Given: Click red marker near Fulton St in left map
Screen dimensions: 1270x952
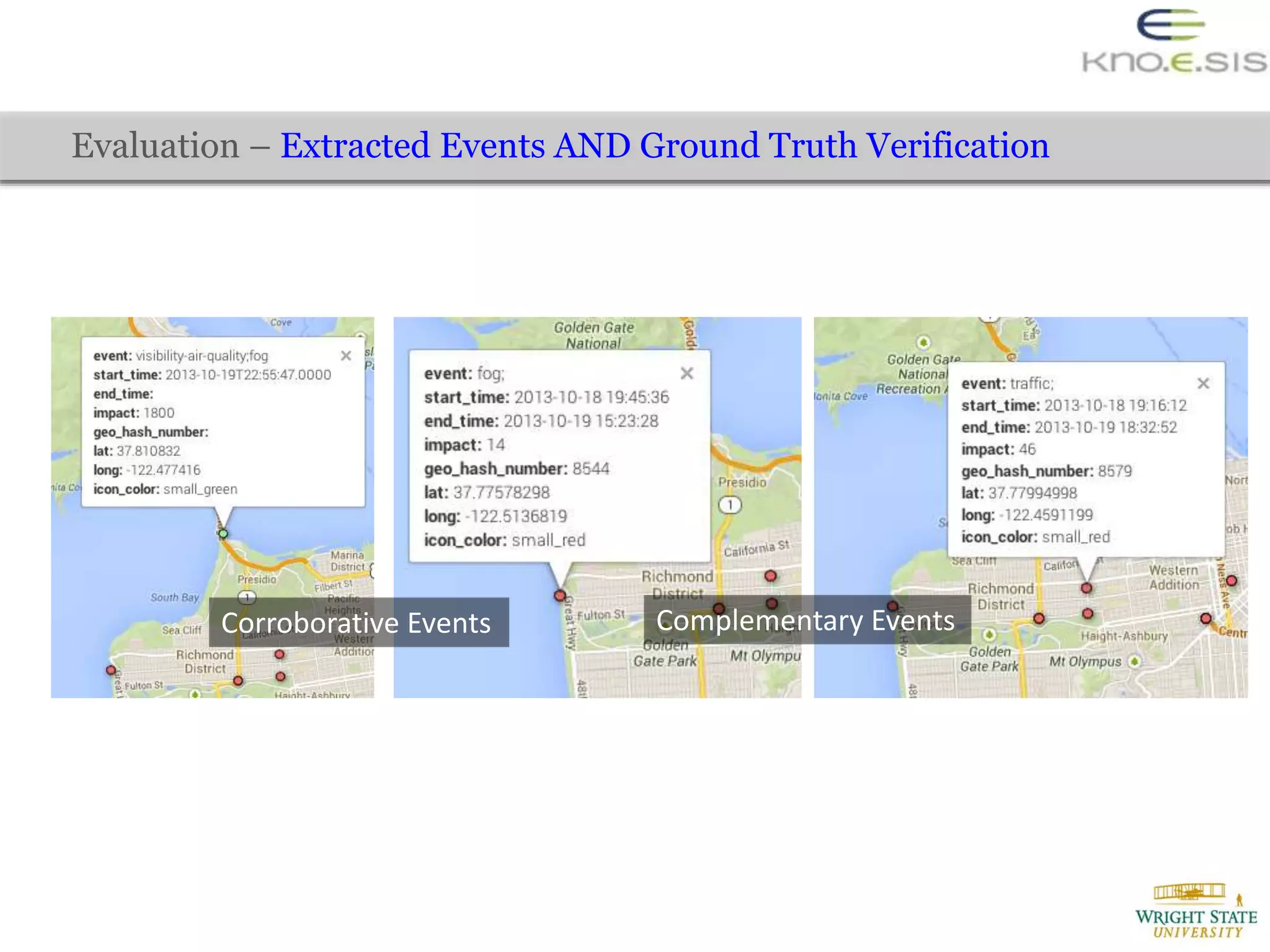Looking at the screenshot, I should click(110, 670).
